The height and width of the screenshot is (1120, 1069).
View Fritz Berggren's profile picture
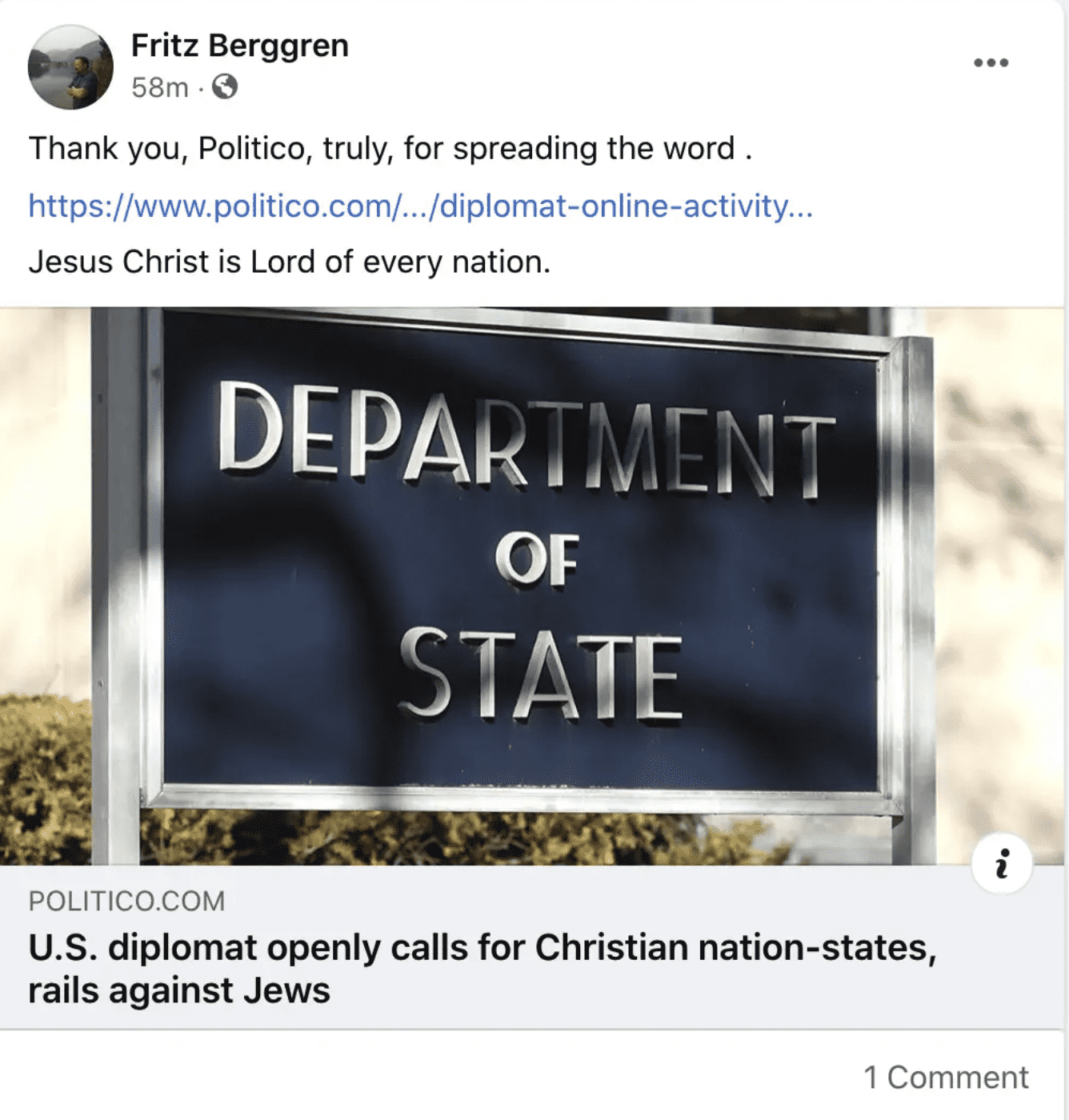point(70,66)
